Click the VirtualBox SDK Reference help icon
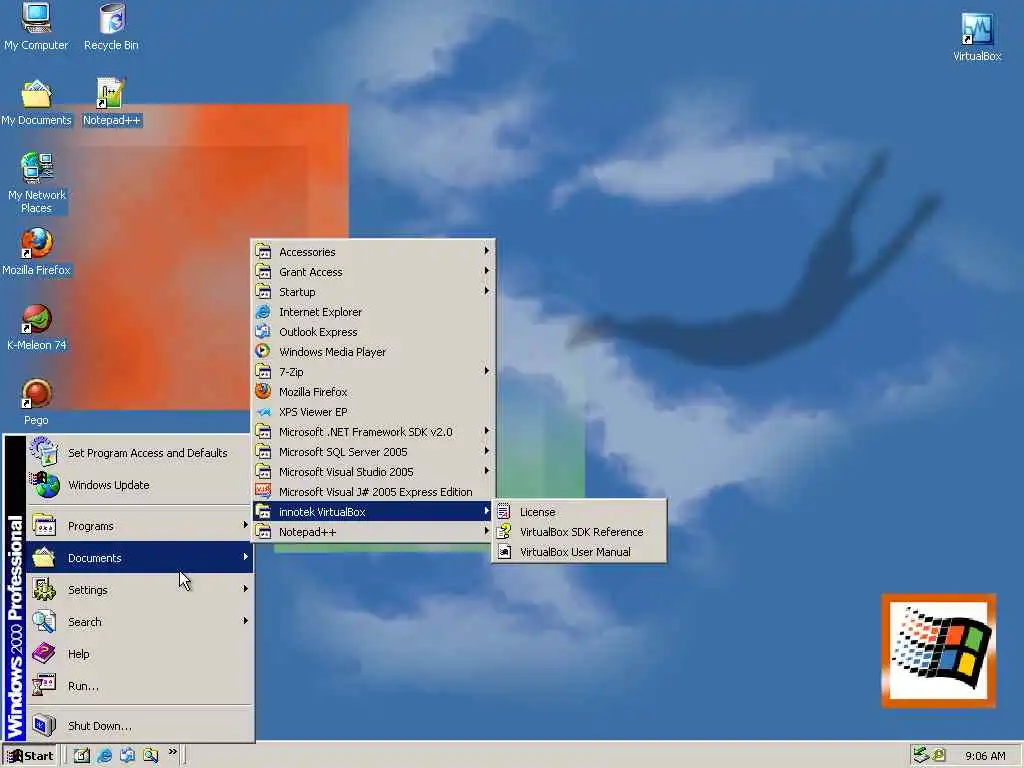 click(x=504, y=532)
